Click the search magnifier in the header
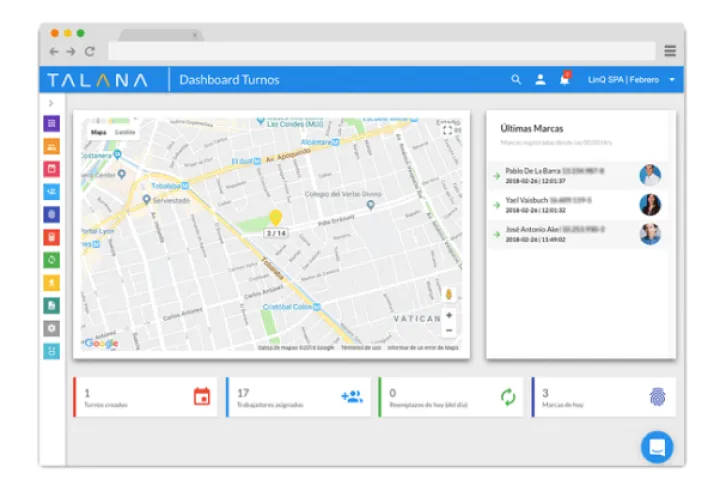 point(516,80)
